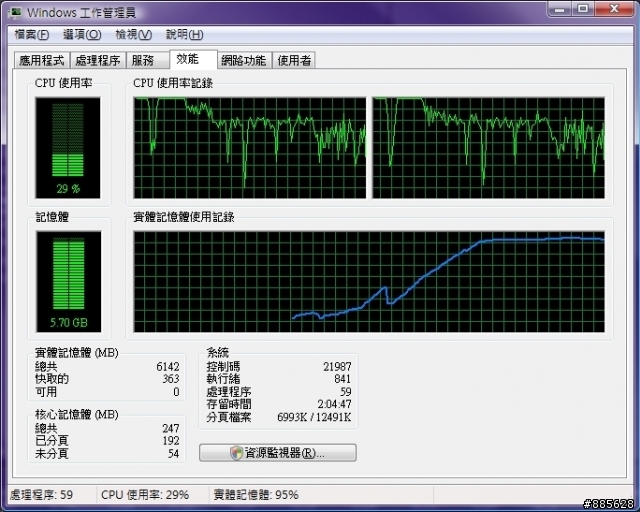Screen dimensions: 640x512
Task: Click the 控制碼 value 21987
Action: 337,367
